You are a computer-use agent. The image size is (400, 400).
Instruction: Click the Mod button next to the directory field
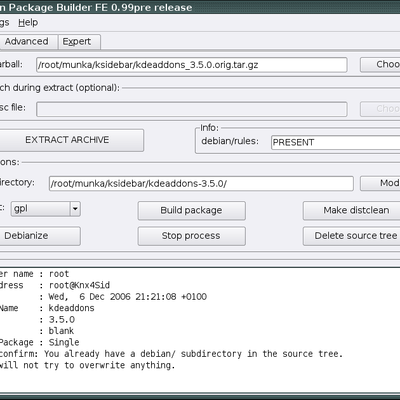pos(380,183)
